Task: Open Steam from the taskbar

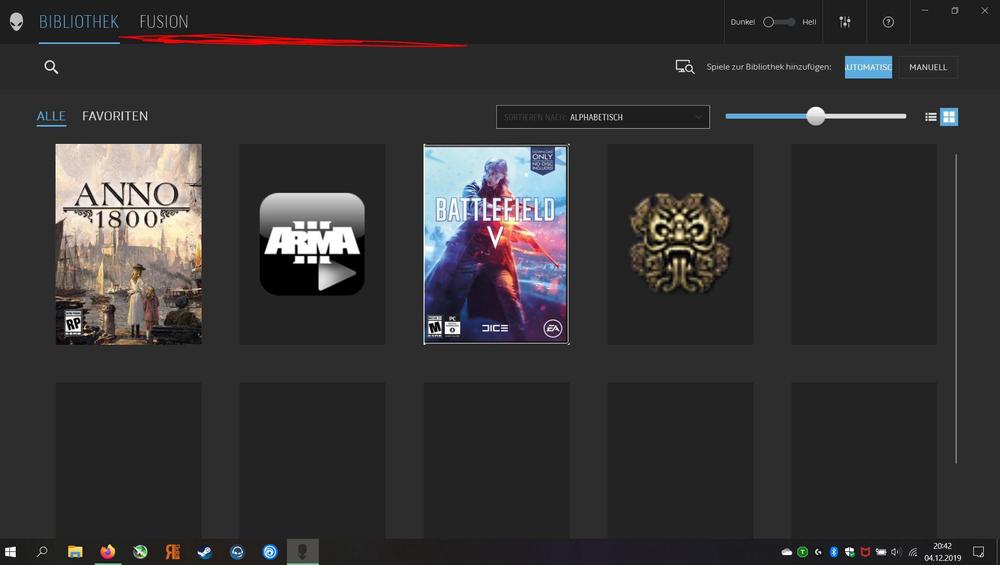Action: click(205, 551)
